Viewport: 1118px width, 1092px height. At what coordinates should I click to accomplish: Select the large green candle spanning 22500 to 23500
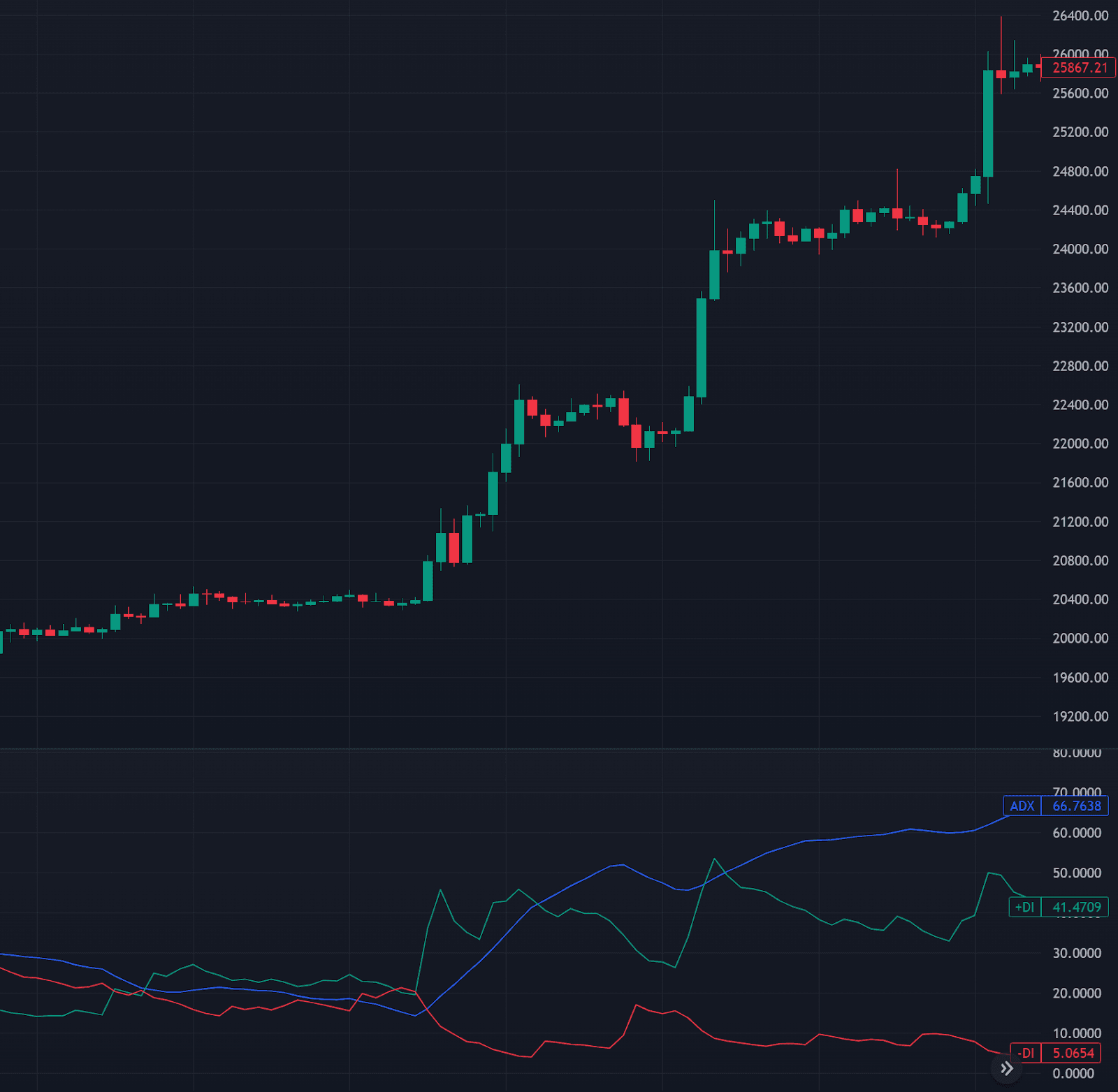coord(701,348)
